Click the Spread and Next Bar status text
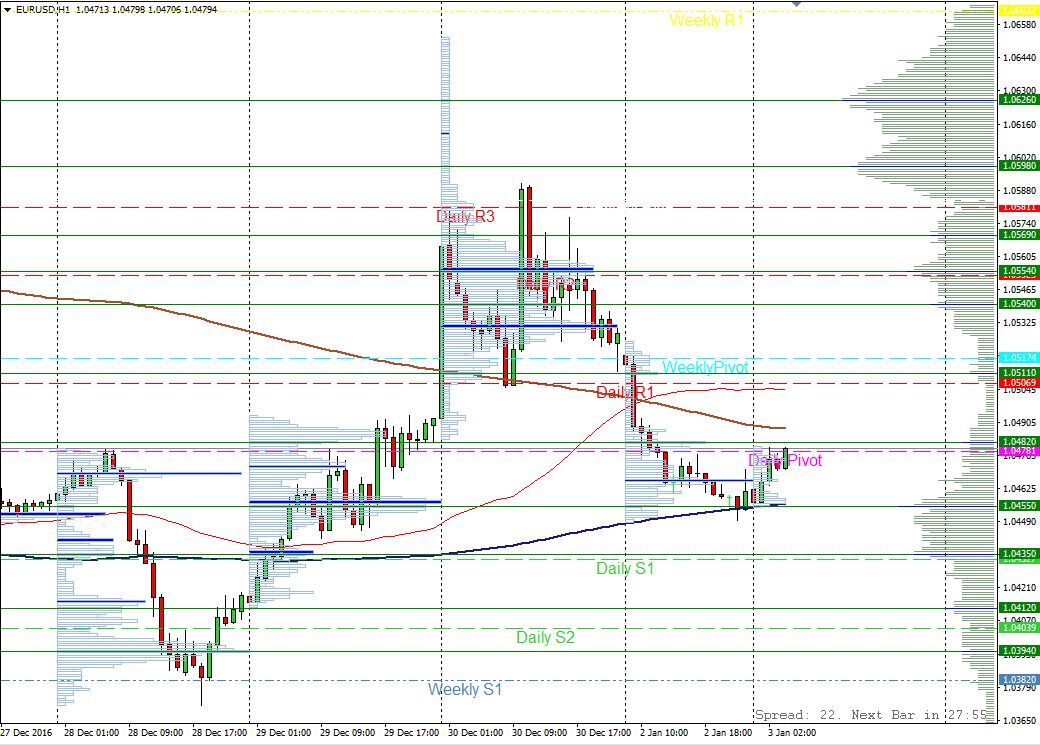Viewport: 1040px width, 745px height. click(871, 714)
